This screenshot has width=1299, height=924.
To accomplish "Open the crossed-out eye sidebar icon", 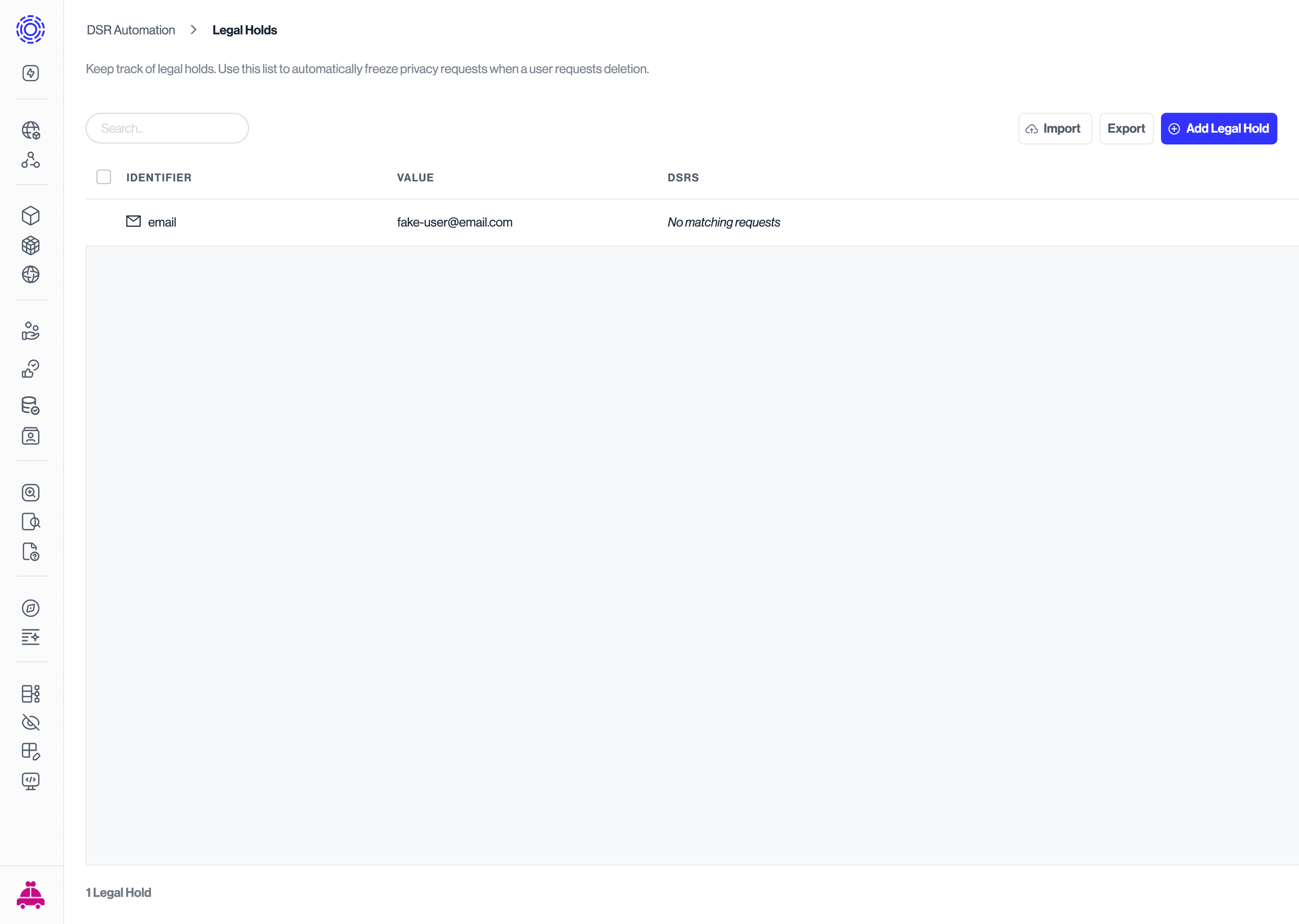I will [x=31, y=723].
